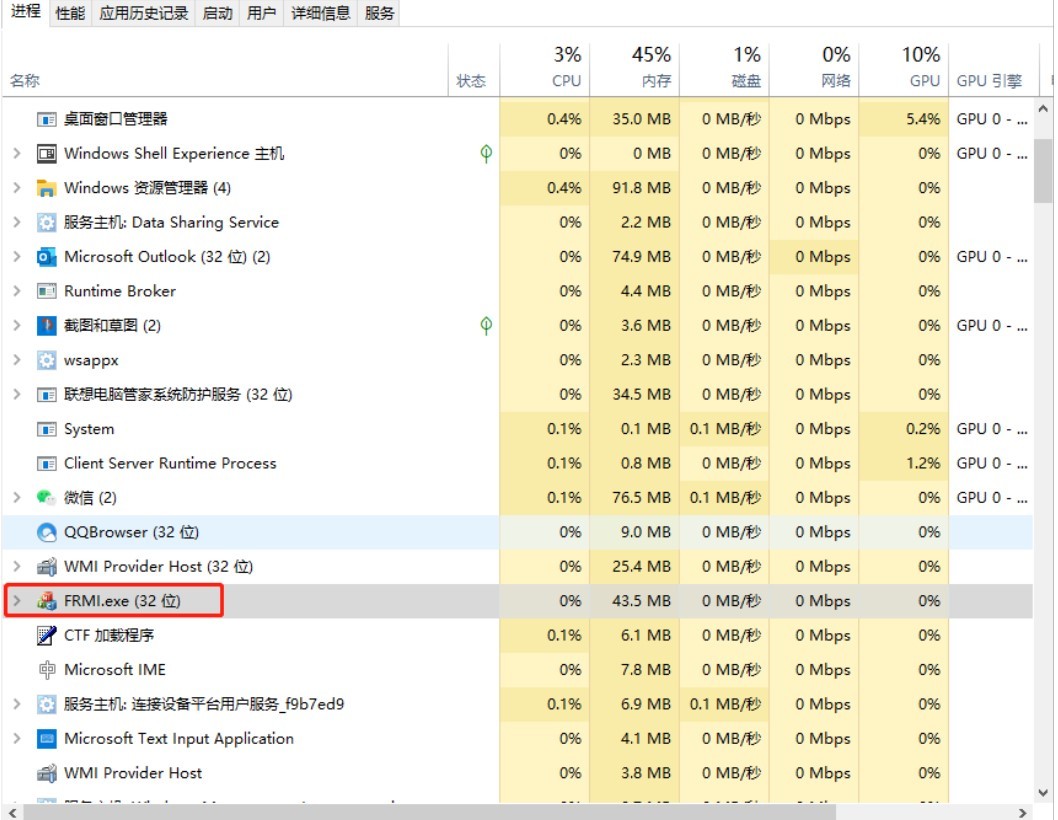The image size is (1058, 820).
Task: Click the 桌面窗口管理器 process icon
Action: click(46, 119)
